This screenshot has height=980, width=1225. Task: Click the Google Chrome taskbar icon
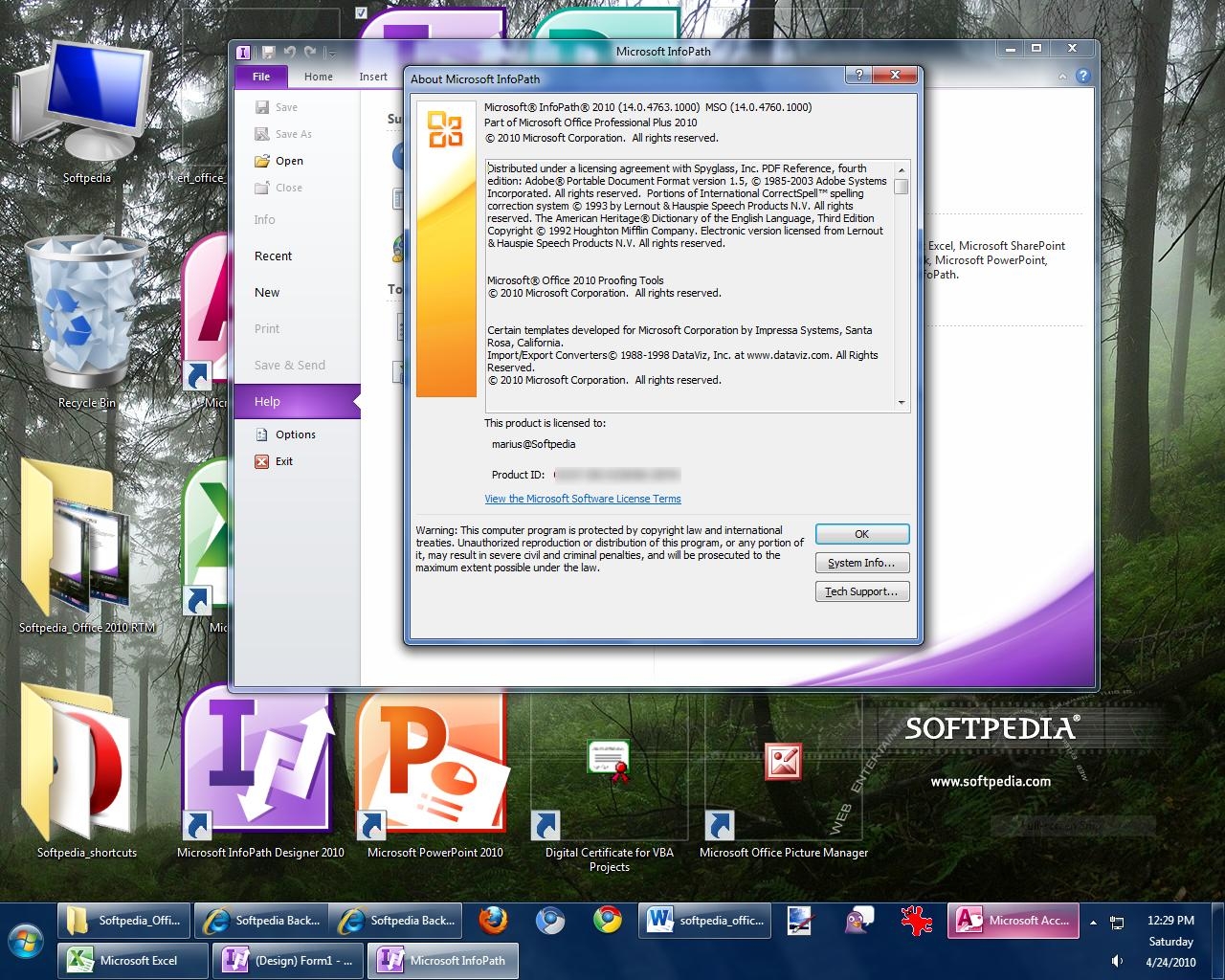(607, 921)
